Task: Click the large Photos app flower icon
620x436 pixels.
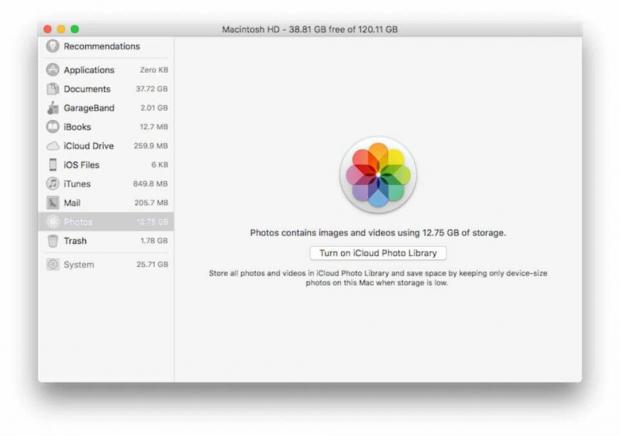Action: tap(377, 175)
